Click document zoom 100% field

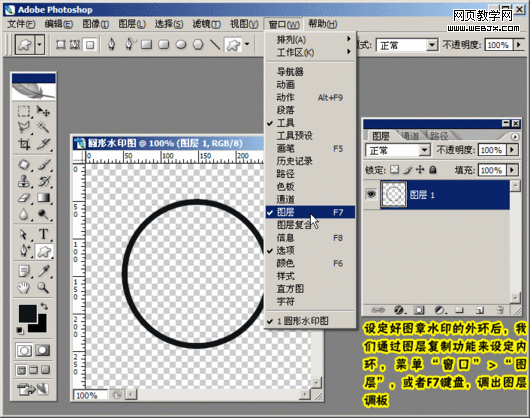pos(90,395)
